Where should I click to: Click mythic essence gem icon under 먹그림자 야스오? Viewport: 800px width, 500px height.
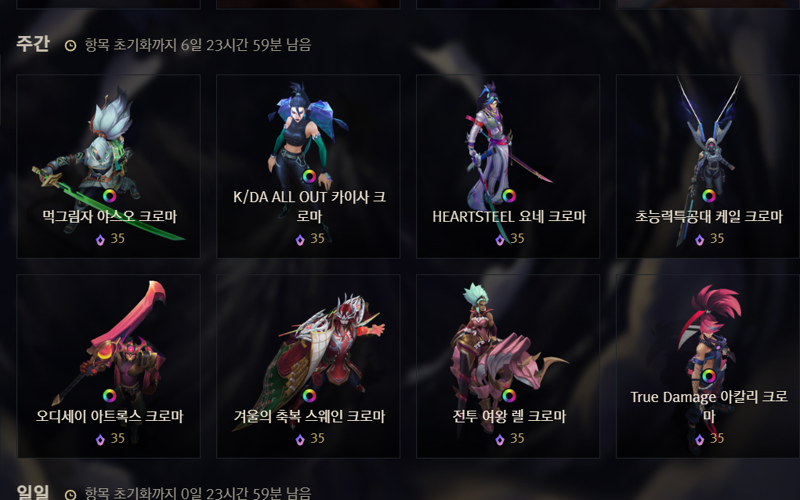tap(101, 239)
